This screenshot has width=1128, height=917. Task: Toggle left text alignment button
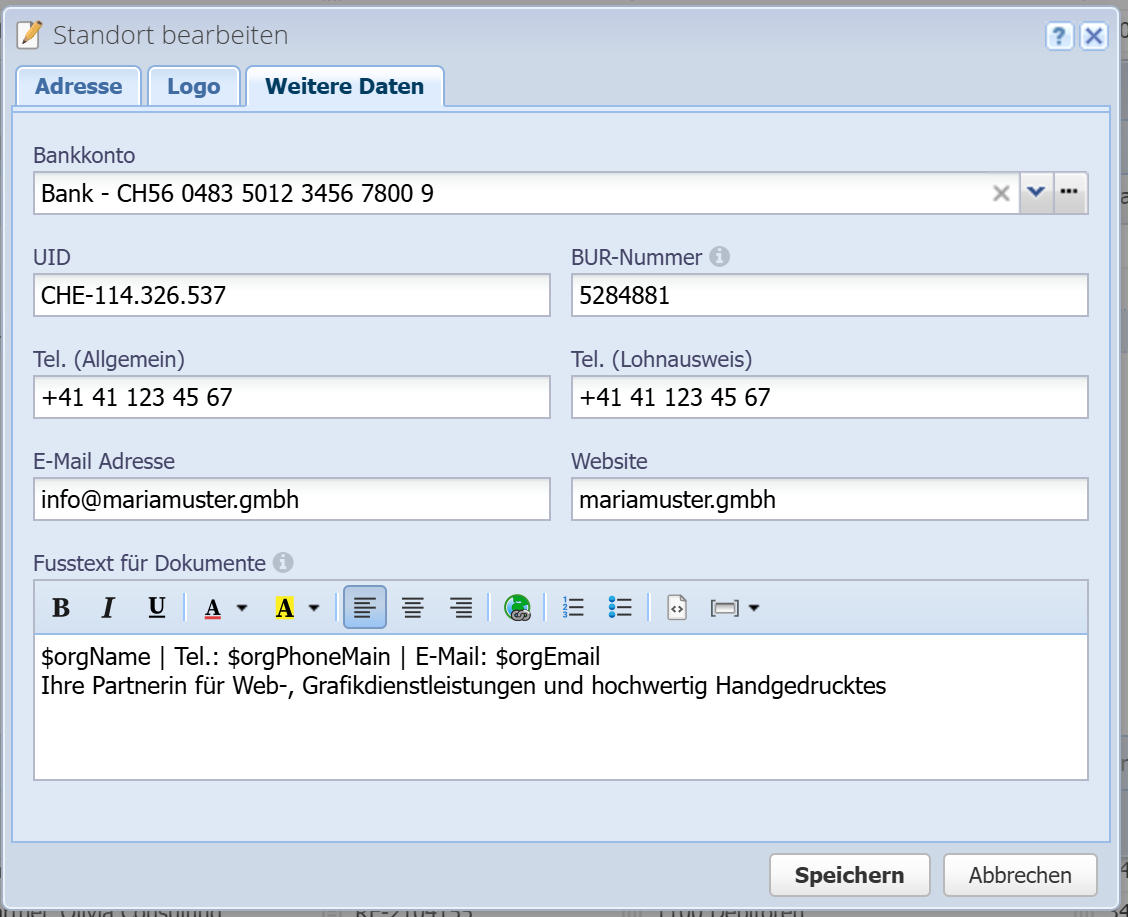click(x=365, y=607)
